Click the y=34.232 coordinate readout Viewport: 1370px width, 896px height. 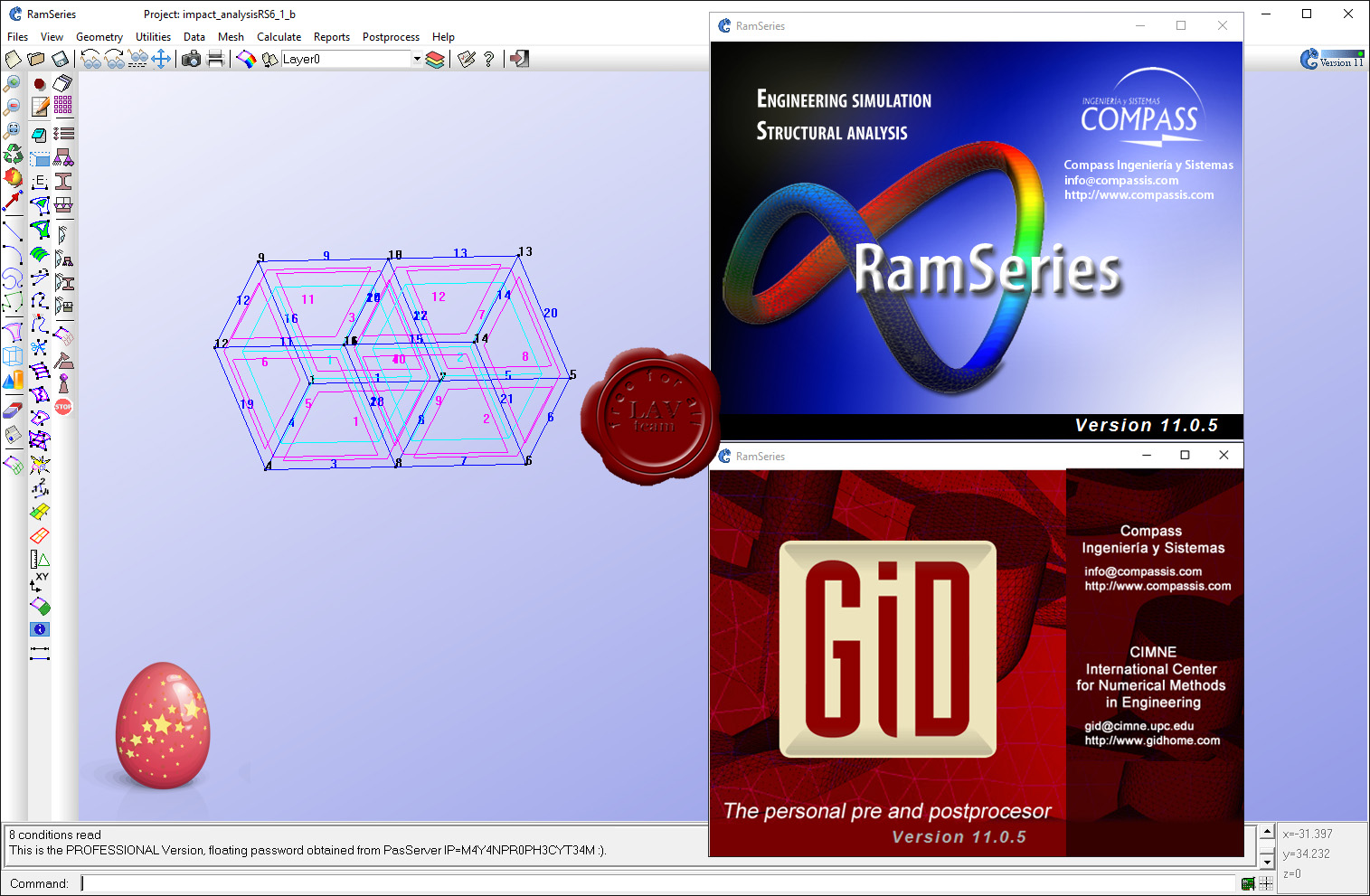click(1306, 854)
